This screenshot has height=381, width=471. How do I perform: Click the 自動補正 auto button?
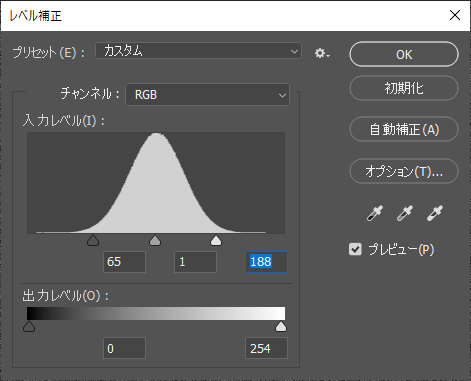404,129
